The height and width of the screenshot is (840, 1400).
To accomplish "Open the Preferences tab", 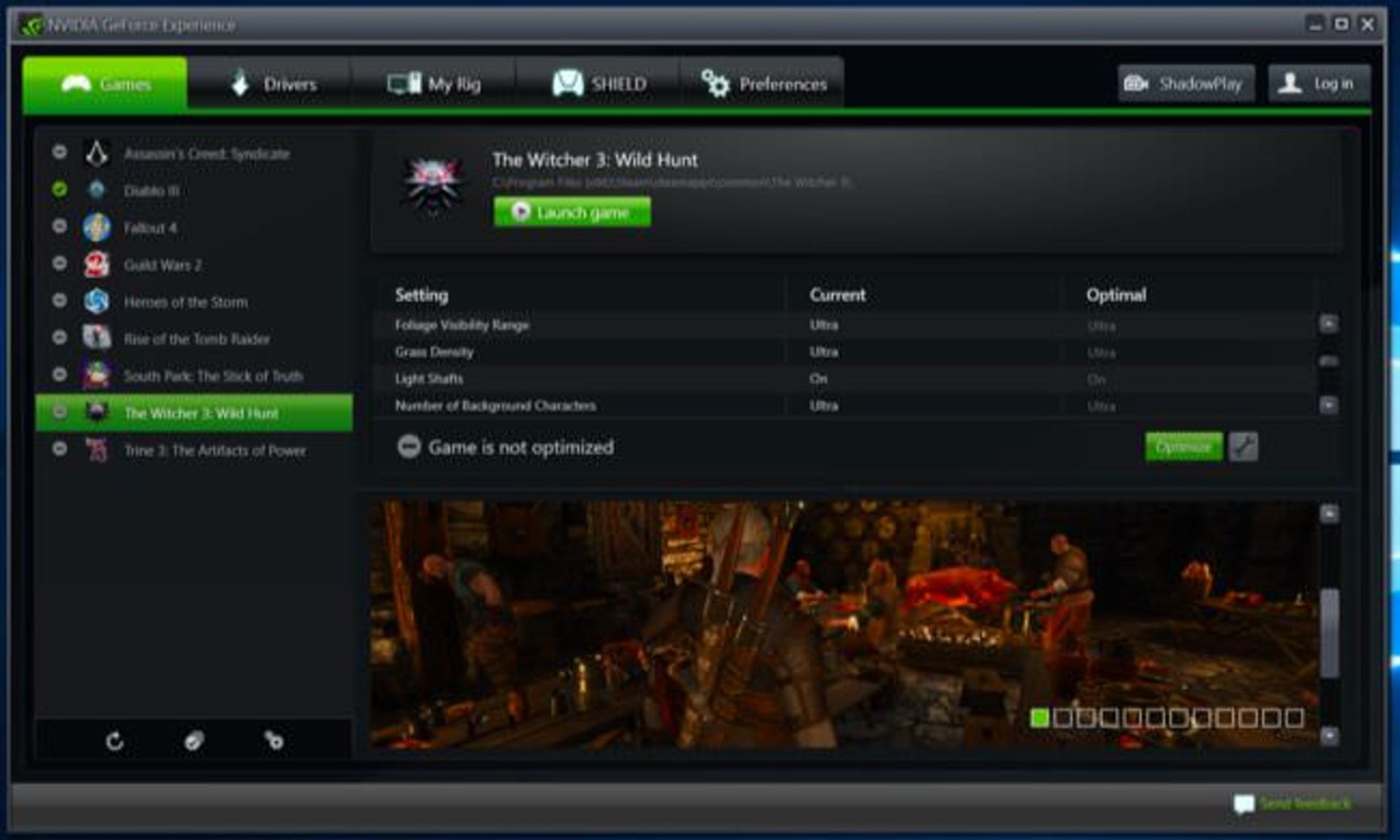I will point(763,85).
